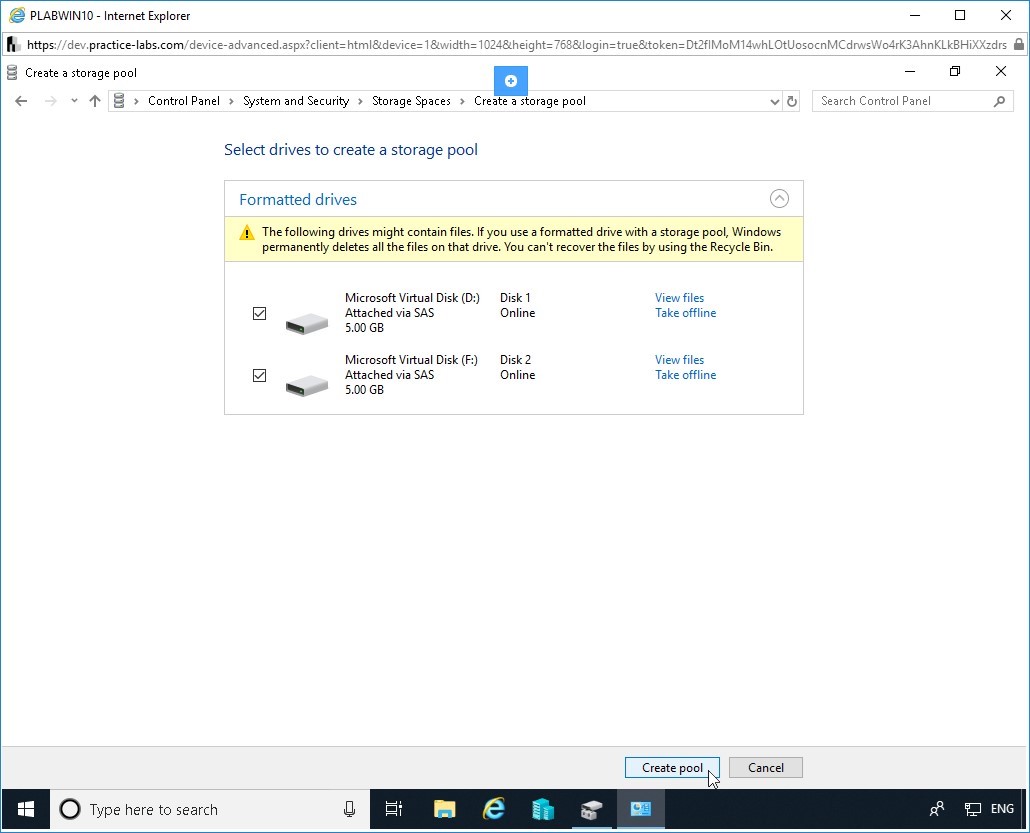The width and height of the screenshot is (1030, 833).
Task: Click System and Security breadcrumb
Action: [x=296, y=101]
